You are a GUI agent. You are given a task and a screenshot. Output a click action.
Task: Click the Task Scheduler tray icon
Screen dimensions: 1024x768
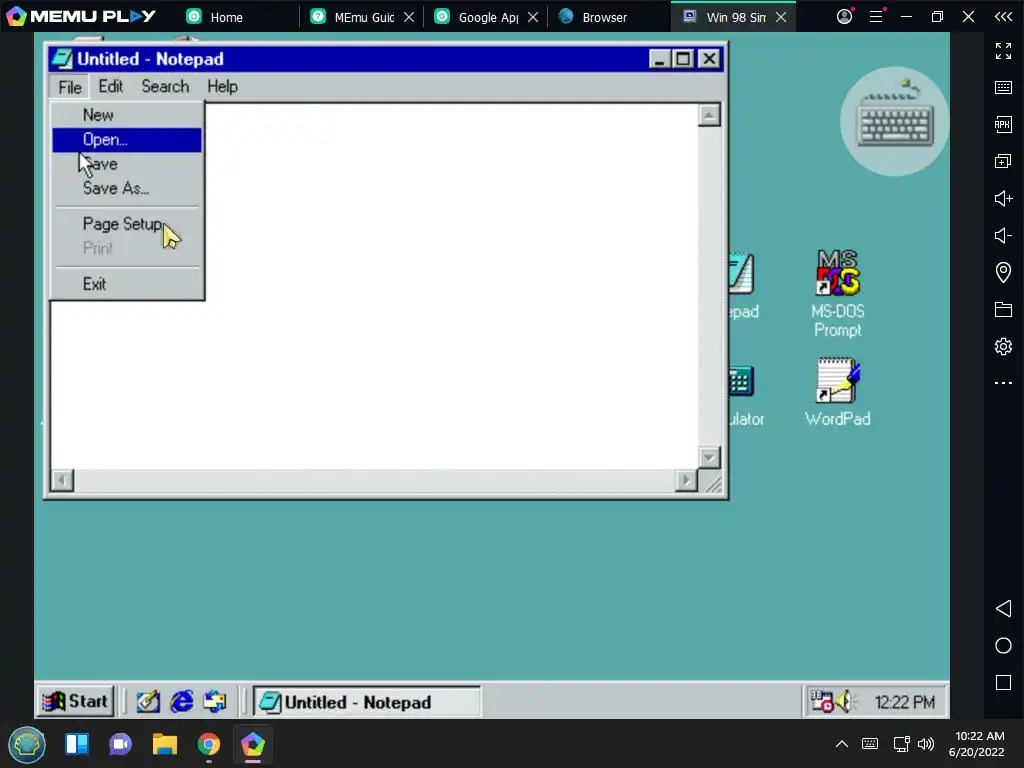[x=822, y=701]
